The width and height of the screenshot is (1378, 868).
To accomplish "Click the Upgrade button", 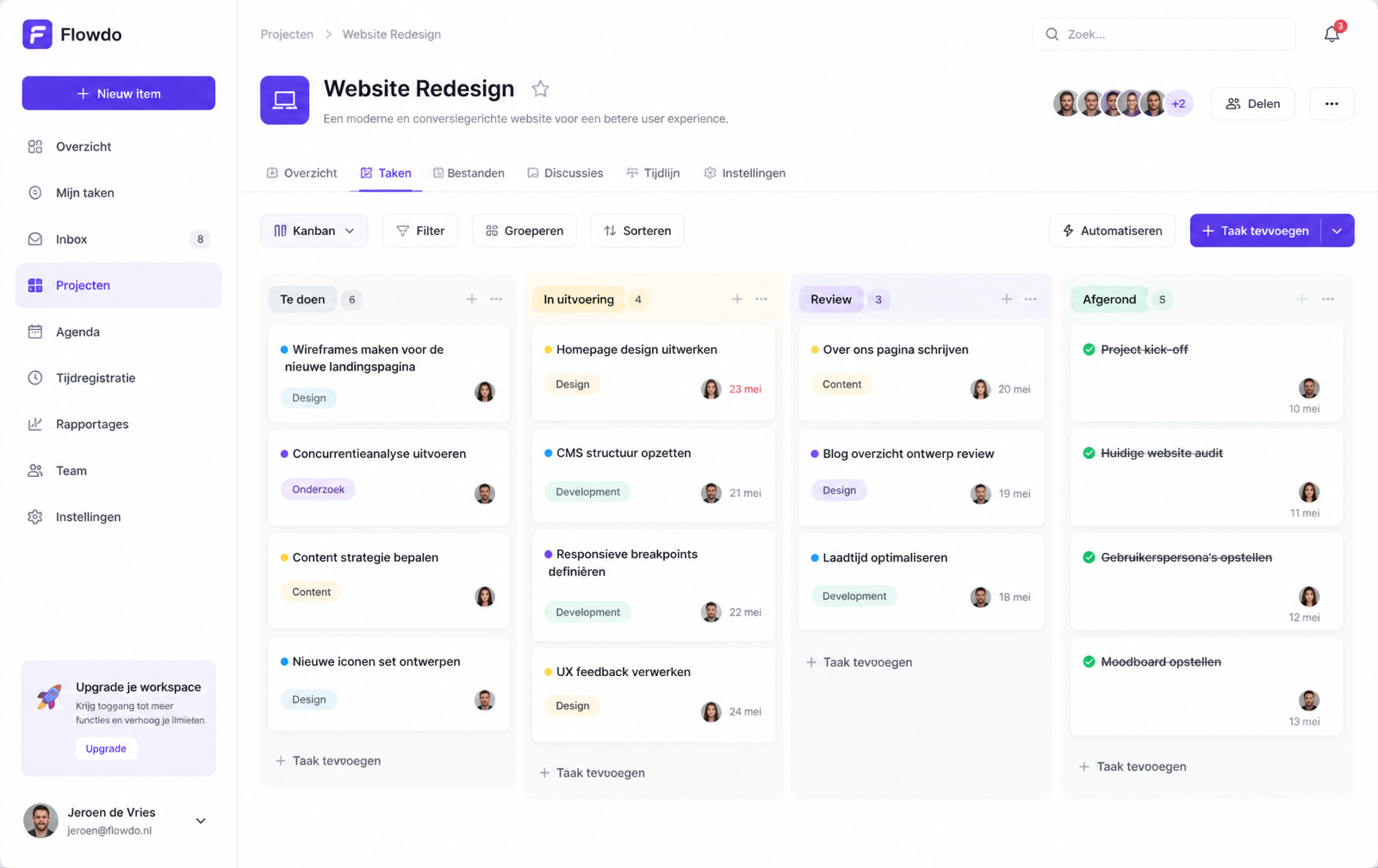I will (106, 748).
